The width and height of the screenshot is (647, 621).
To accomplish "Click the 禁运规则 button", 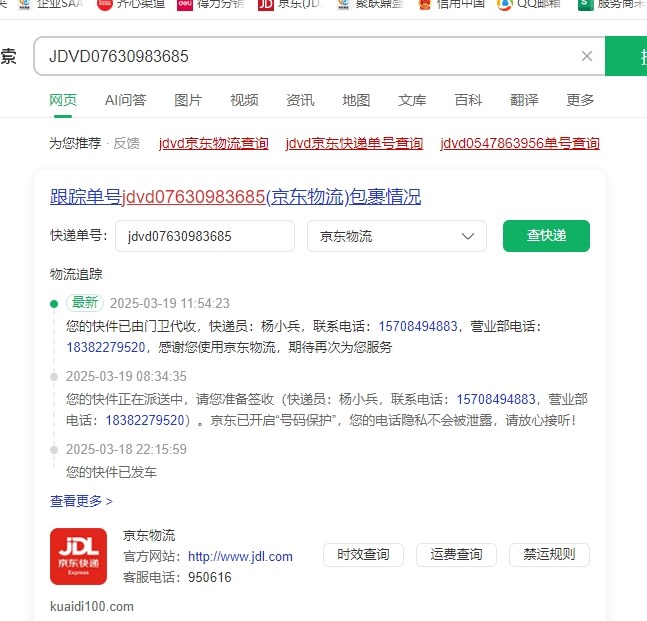I will tap(549, 555).
